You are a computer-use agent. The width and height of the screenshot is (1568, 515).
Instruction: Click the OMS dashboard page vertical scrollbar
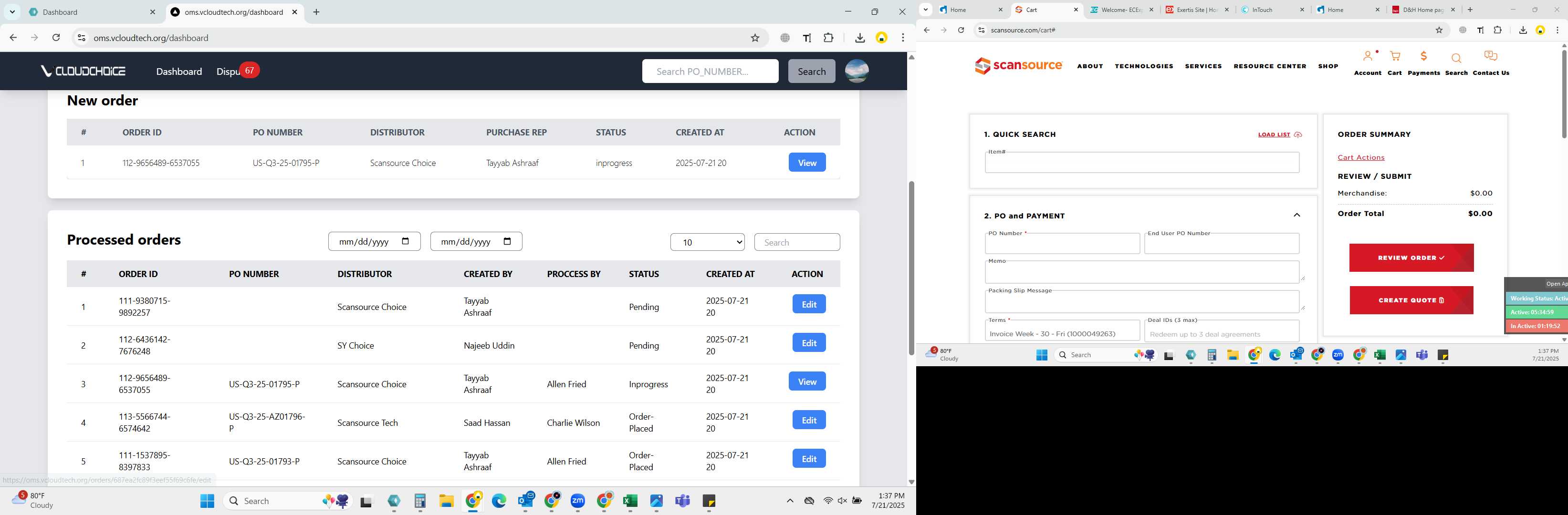pyautogui.click(x=911, y=268)
